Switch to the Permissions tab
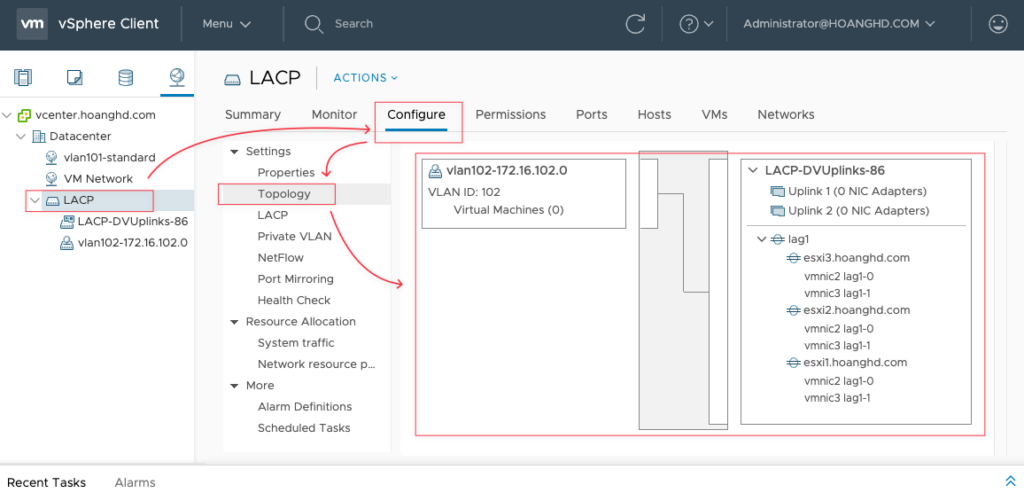Screen dimensions: 1024x493 (x=511, y=115)
